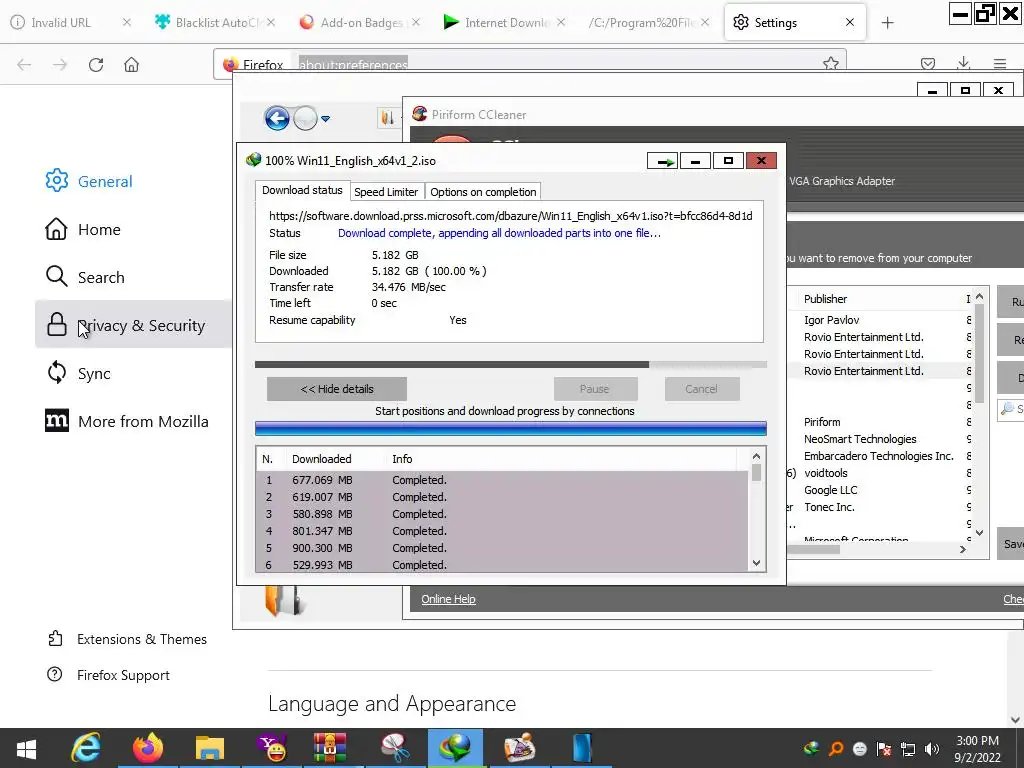Click the Online Help link in CCleaner
1024x768 pixels.
(x=448, y=599)
